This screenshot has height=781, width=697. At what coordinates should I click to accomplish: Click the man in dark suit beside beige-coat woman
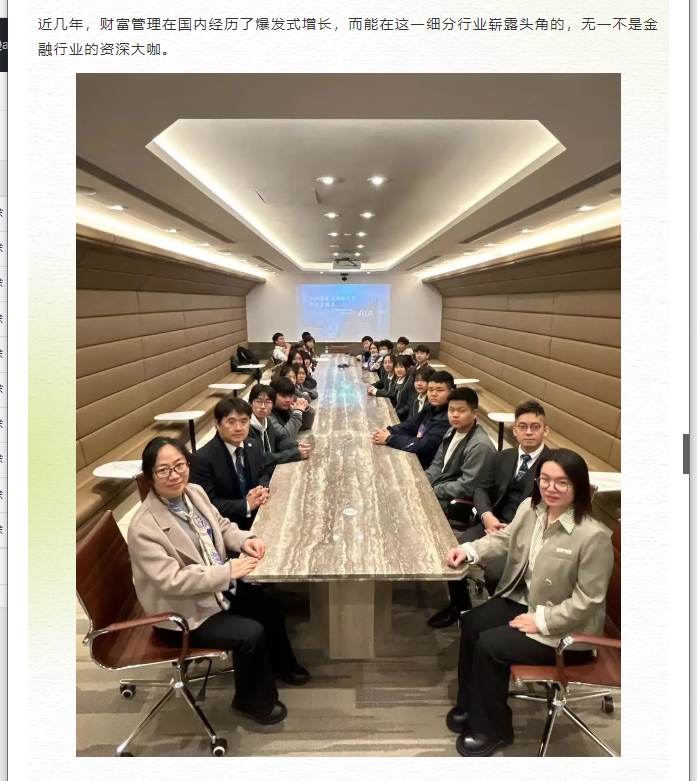232,461
